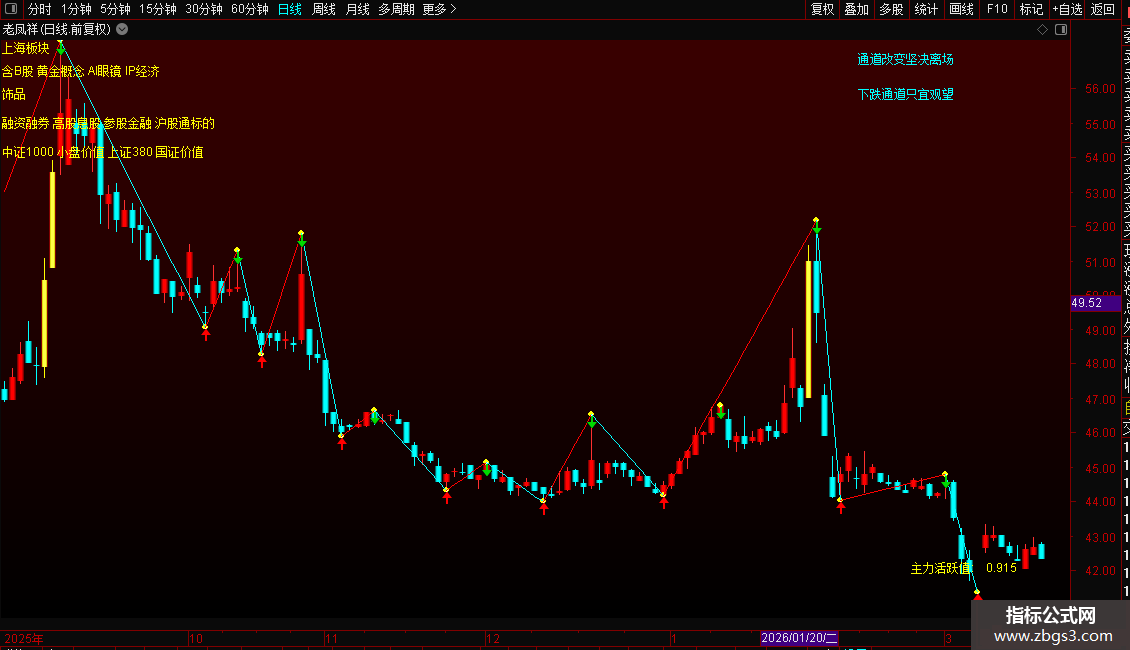Screen dimensions: 1130x650
Task: Click the 返回 back button
Action: pos(1103,9)
